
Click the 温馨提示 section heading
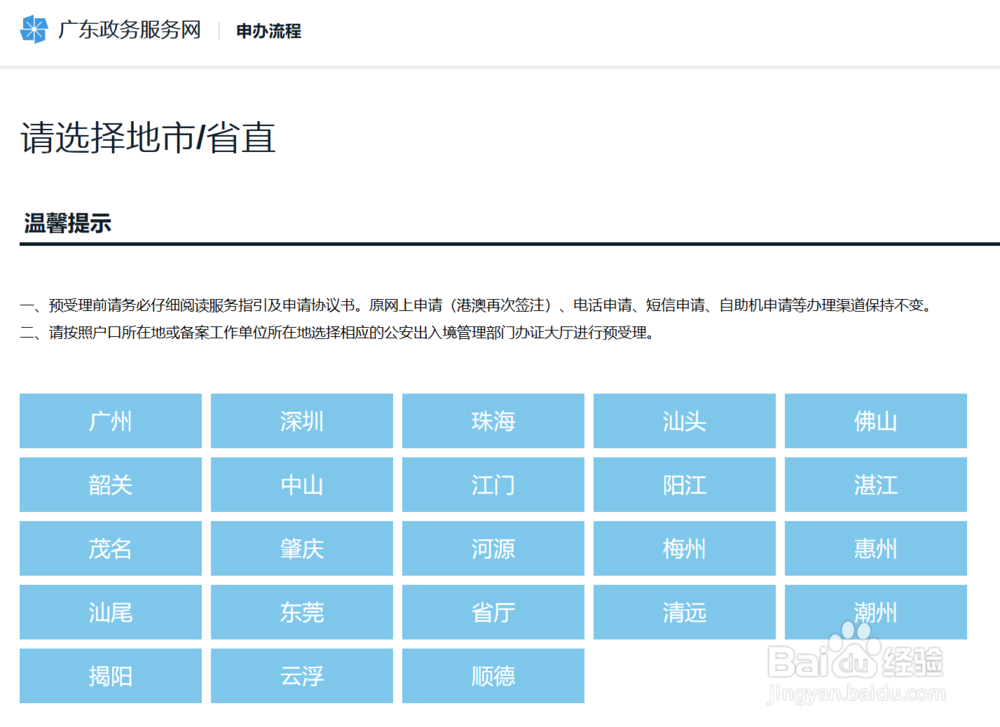click(66, 222)
